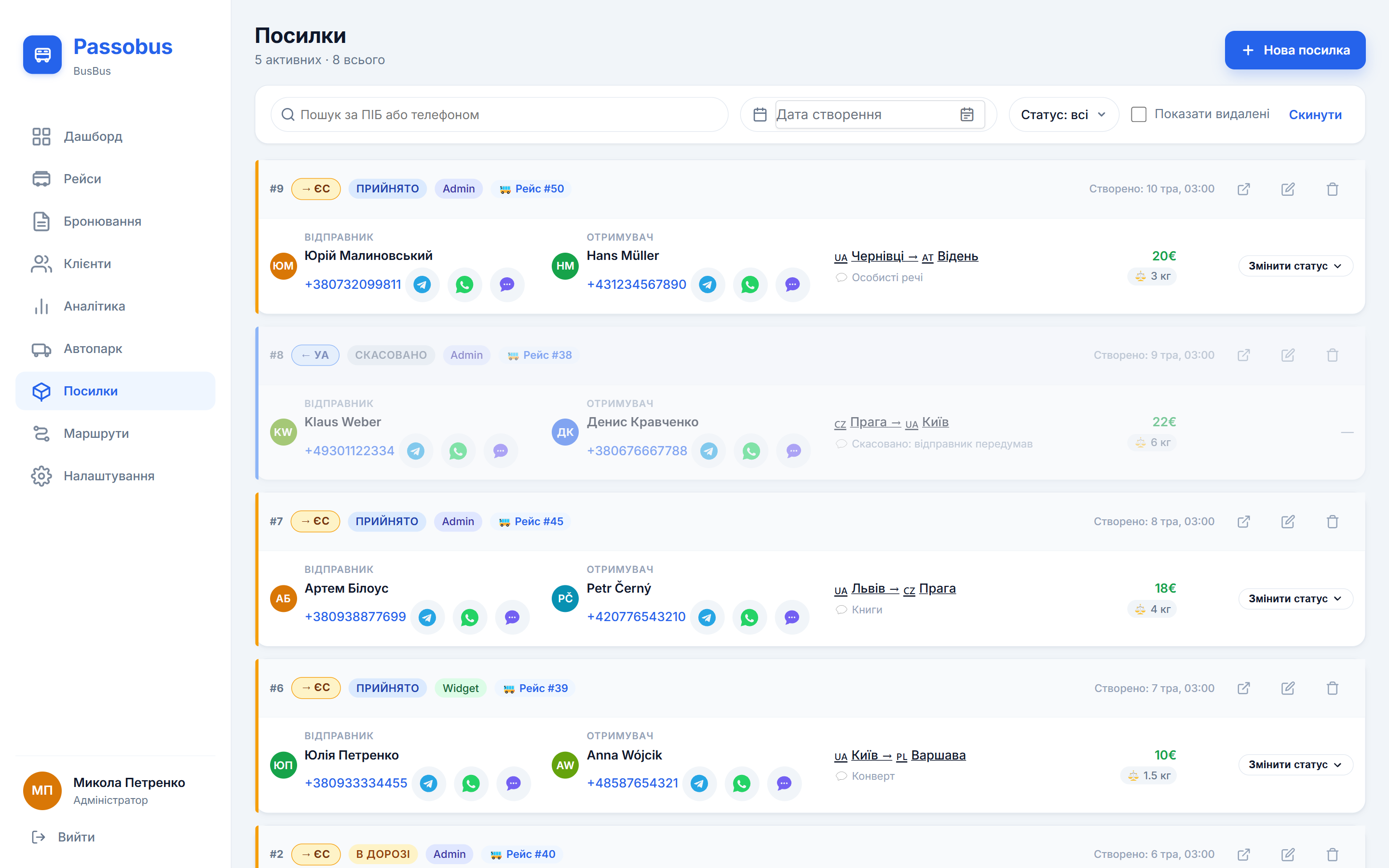The width and height of the screenshot is (1389, 868).
Task: Open parcel #9 in new window icon
Action: pos(1243,189)
